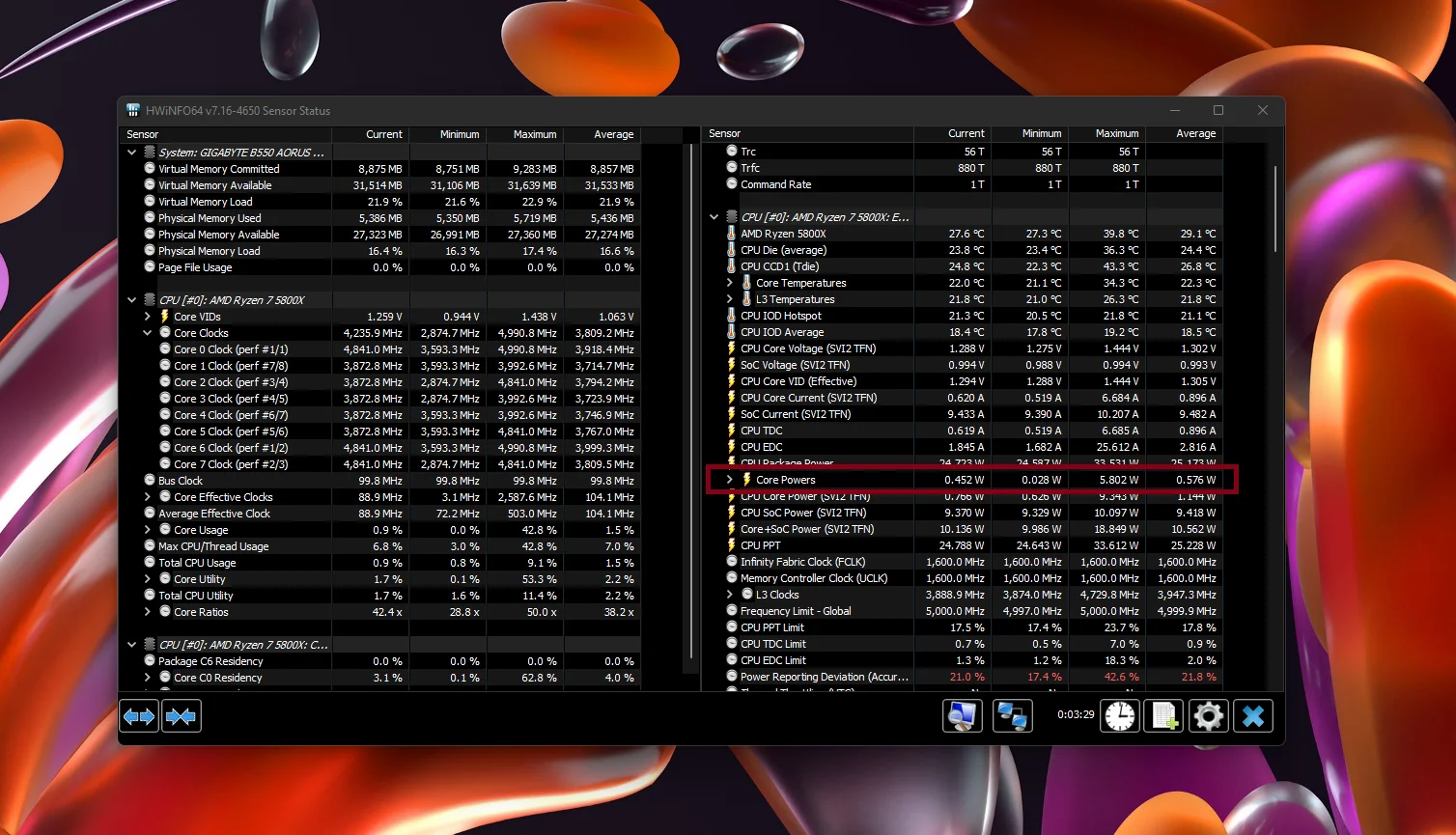Expand the Core Effective Clocks row
Viewport: 1456px width, 835px height.
click(148, 497)
